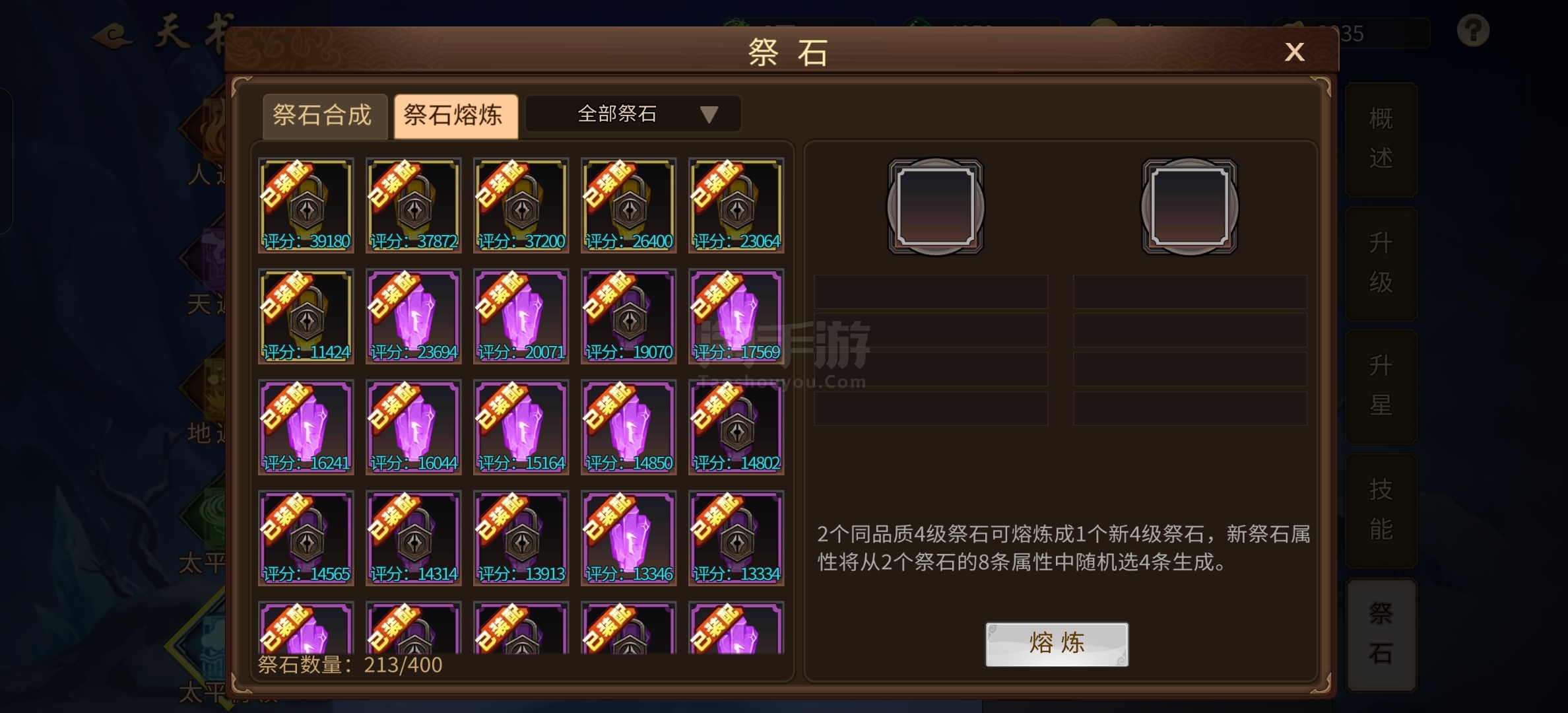The width and height of the screenshot is (1568, 713).
Task: Pick the stone with score 14802
Action: pos(736,427)
